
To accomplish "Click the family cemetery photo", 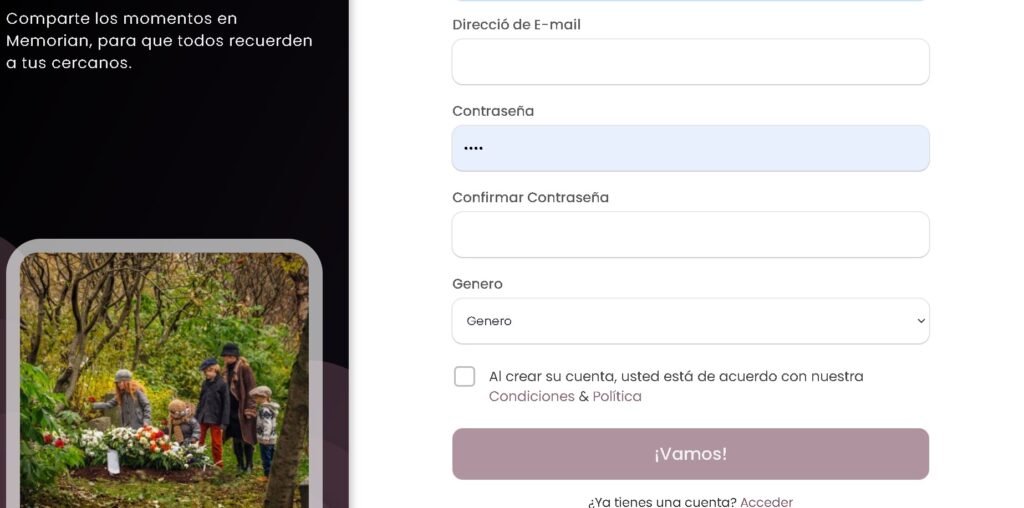I will 164,380.
